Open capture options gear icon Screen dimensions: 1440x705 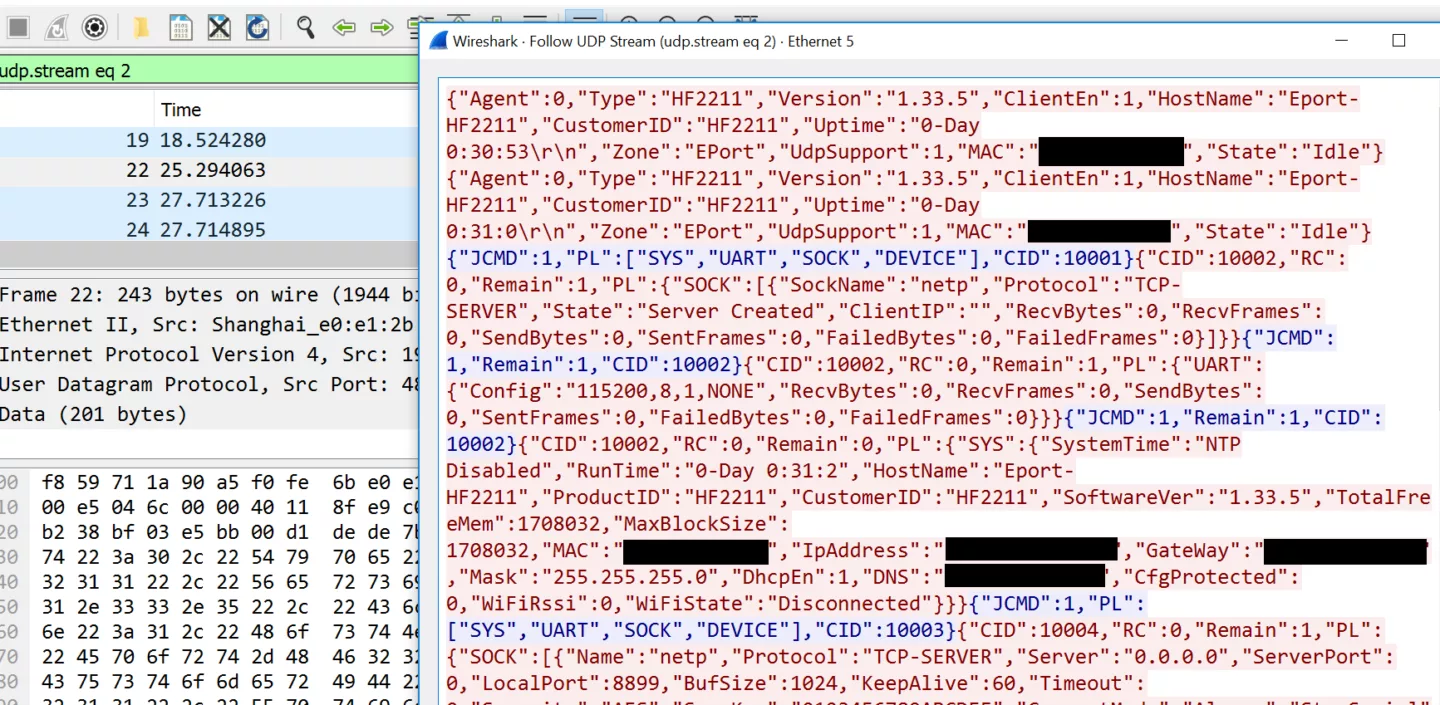tap(95, 28)
